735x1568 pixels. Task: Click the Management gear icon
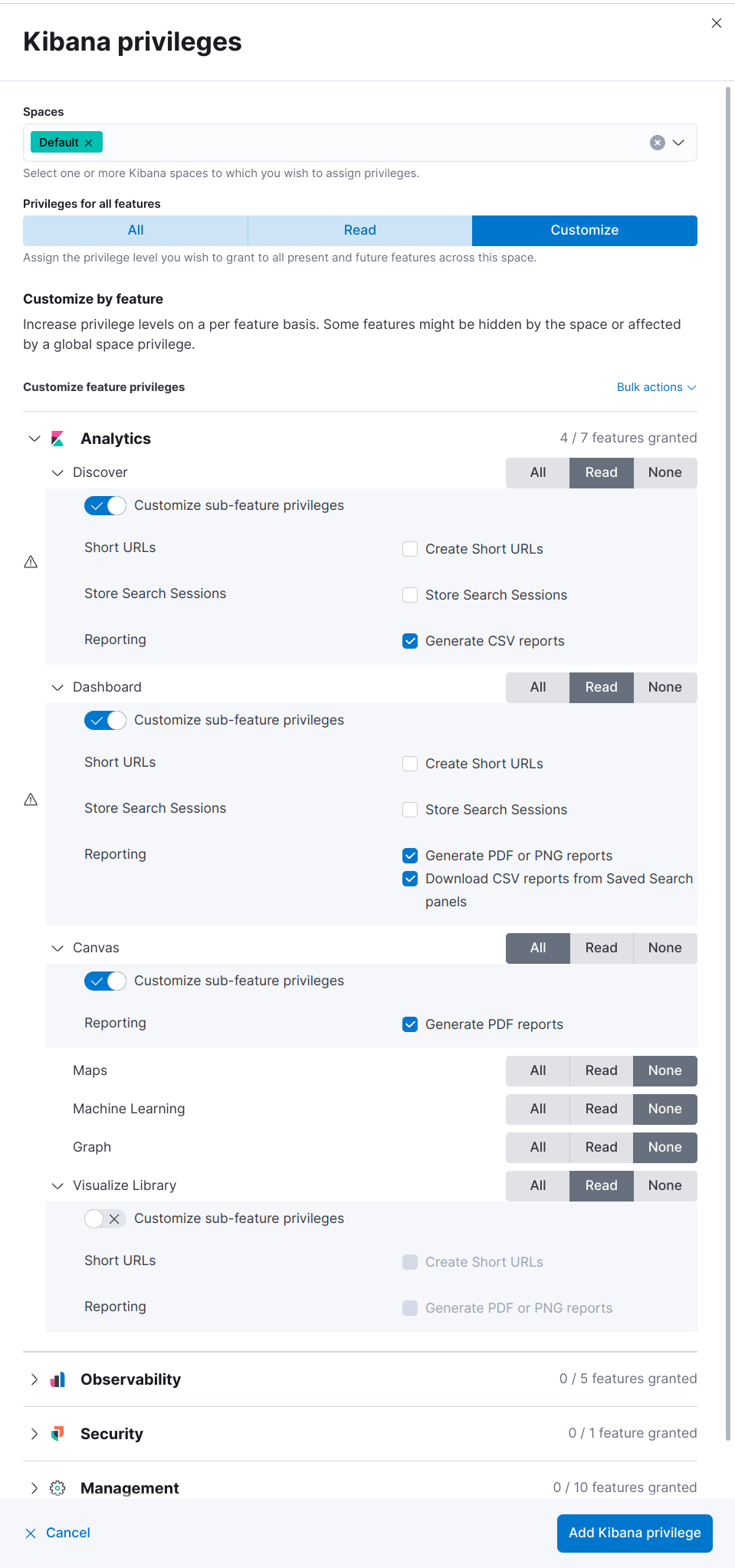57,1487
